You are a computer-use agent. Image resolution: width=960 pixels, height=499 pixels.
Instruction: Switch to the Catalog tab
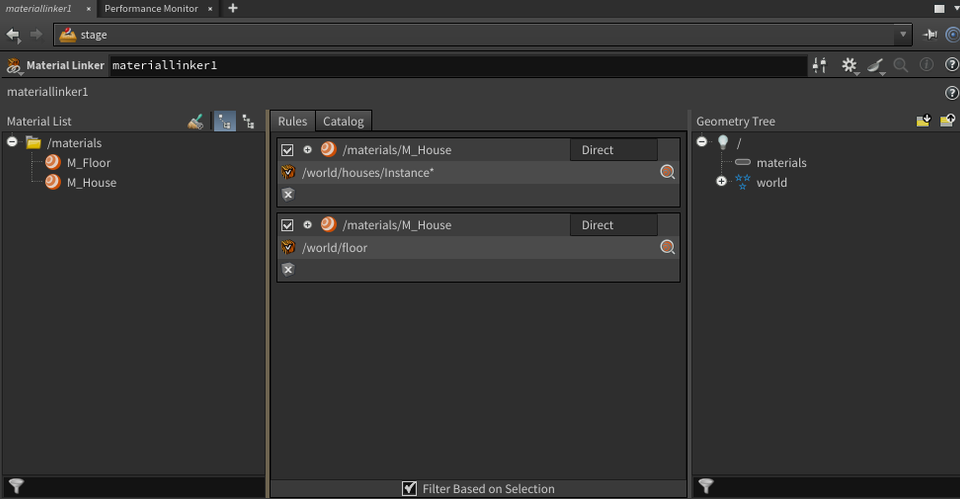[x=343, y=121]
